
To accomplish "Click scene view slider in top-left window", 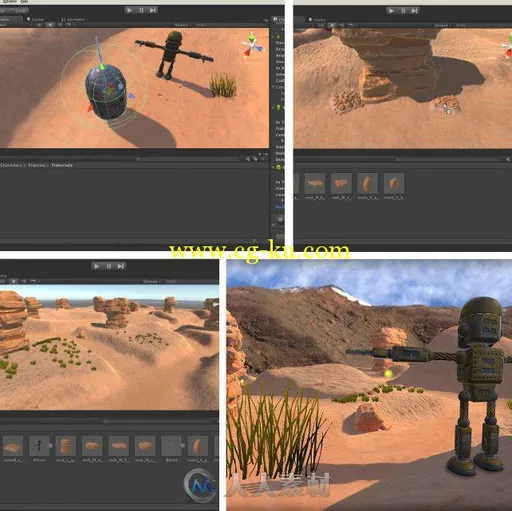I will (x=188, y=159).
